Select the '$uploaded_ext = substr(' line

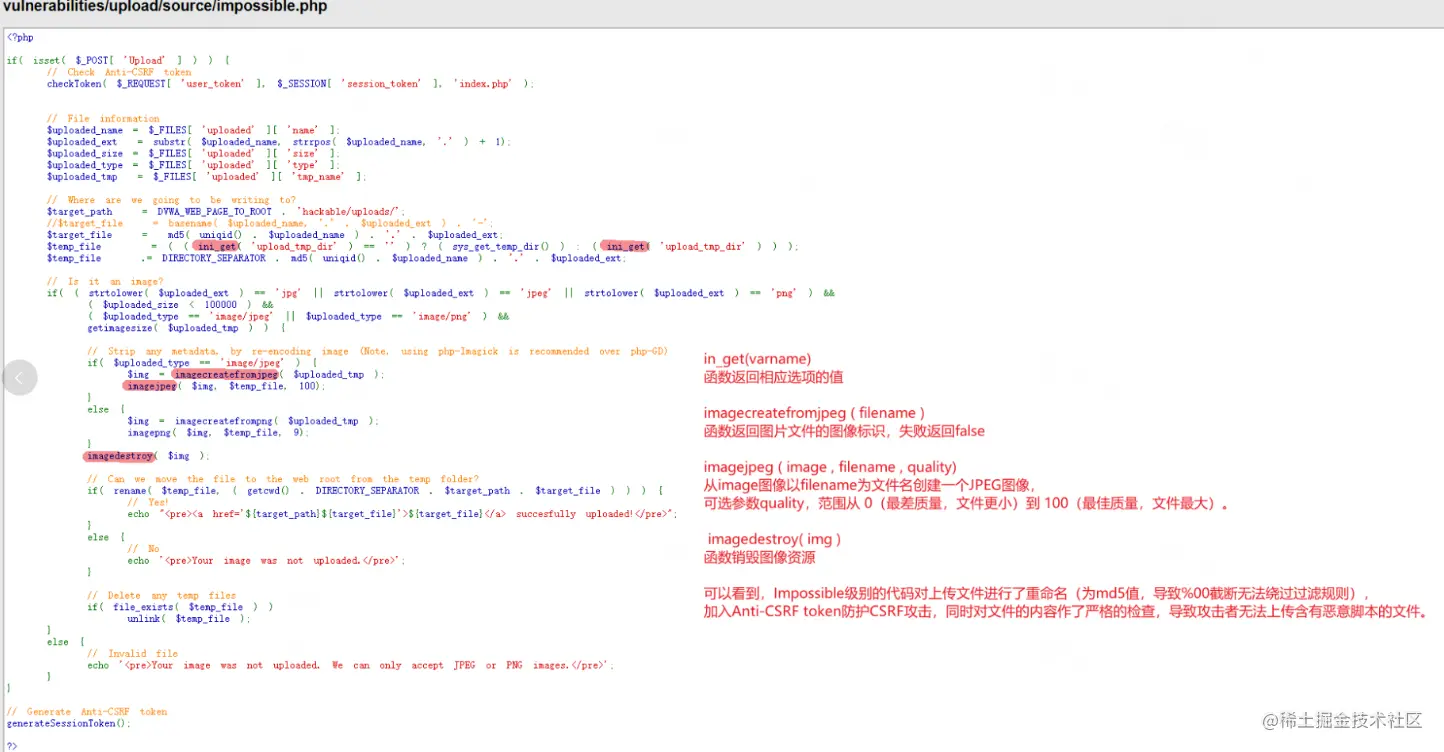[279, 142]
